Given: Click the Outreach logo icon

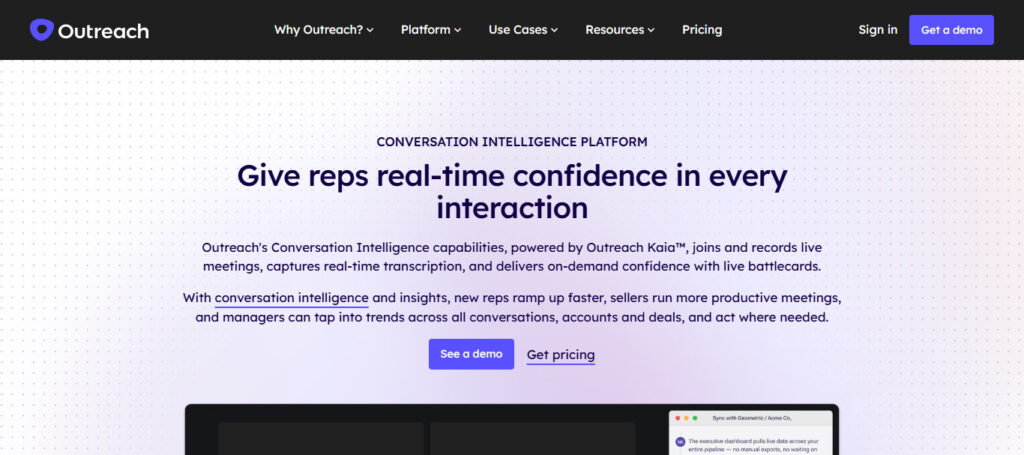Looking at the screenshot, I should pos(41,30).
